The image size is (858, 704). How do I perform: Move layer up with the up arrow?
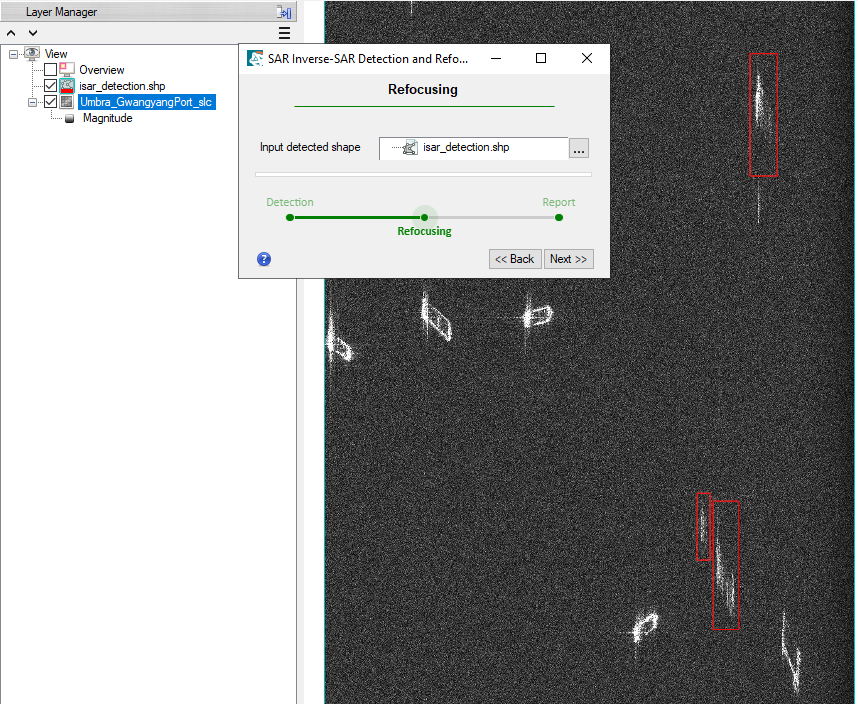(11, 33)
